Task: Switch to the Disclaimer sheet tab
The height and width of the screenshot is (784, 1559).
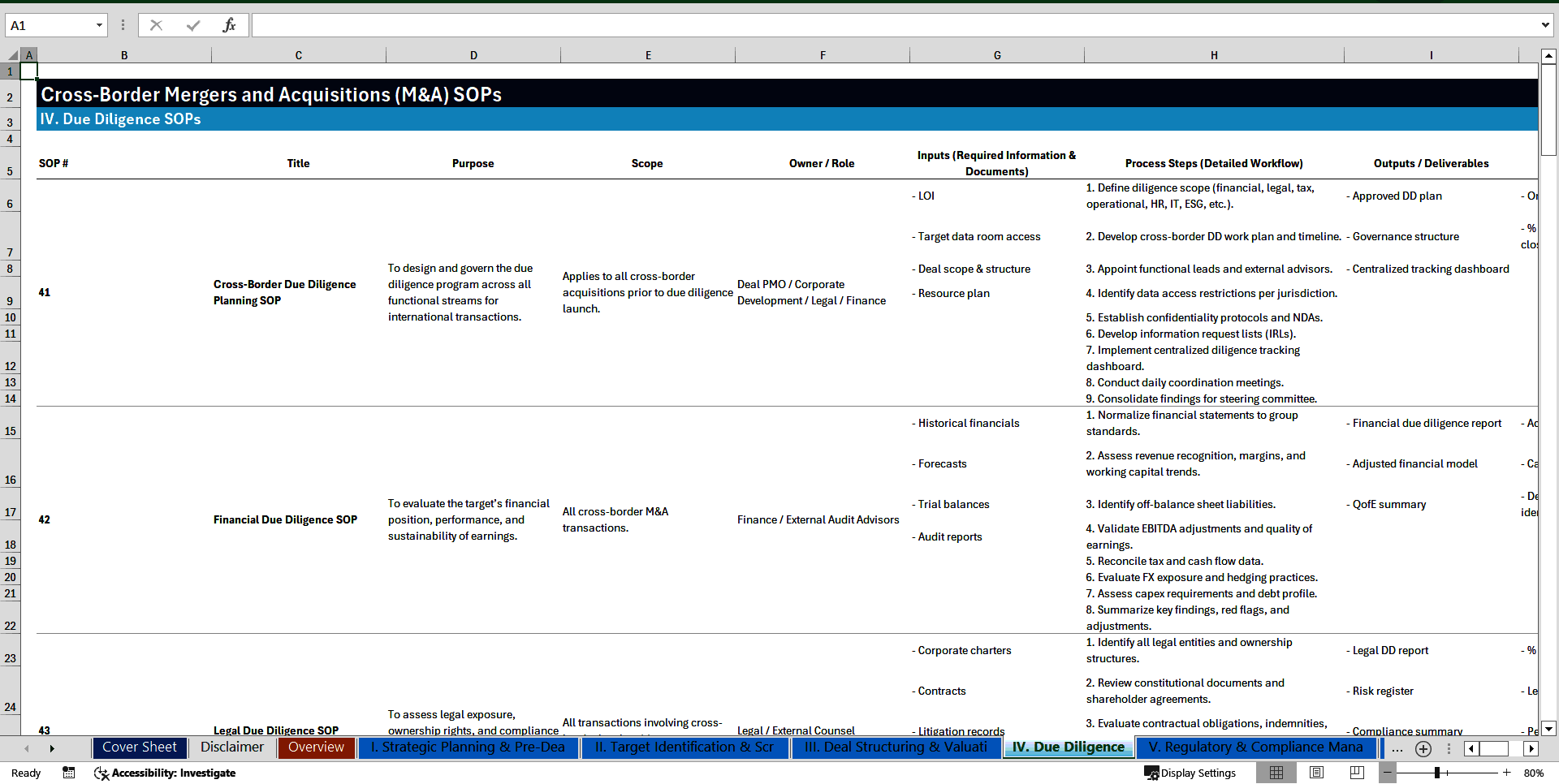Action: pyautogui.click(x=232, y=747)
